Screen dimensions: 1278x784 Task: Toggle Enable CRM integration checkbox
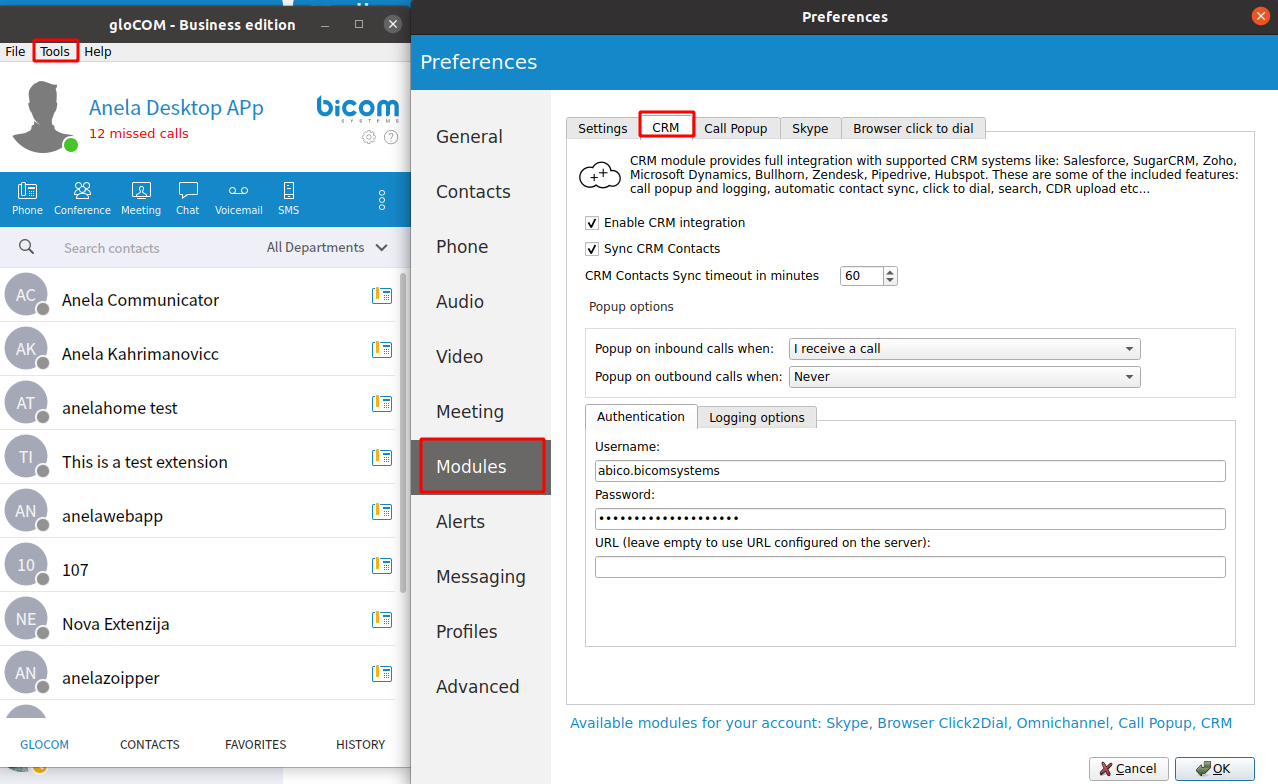592,223
